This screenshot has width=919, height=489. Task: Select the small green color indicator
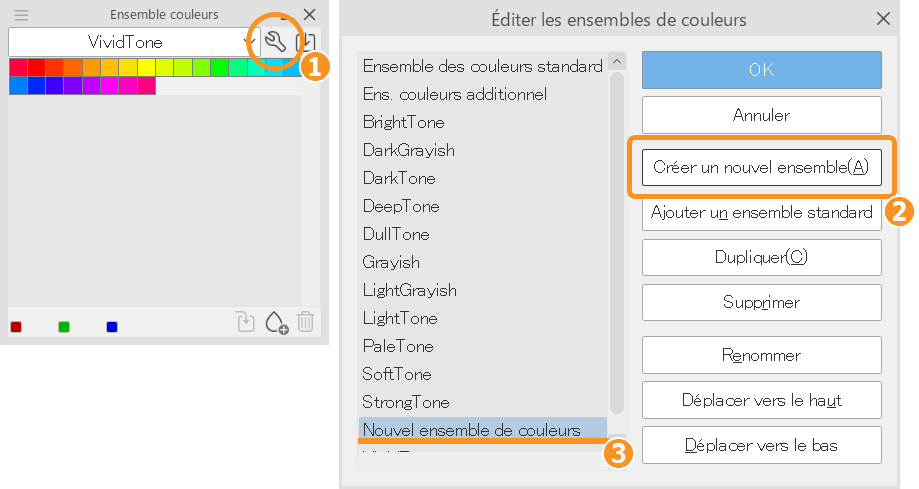(x=64, y=327)
